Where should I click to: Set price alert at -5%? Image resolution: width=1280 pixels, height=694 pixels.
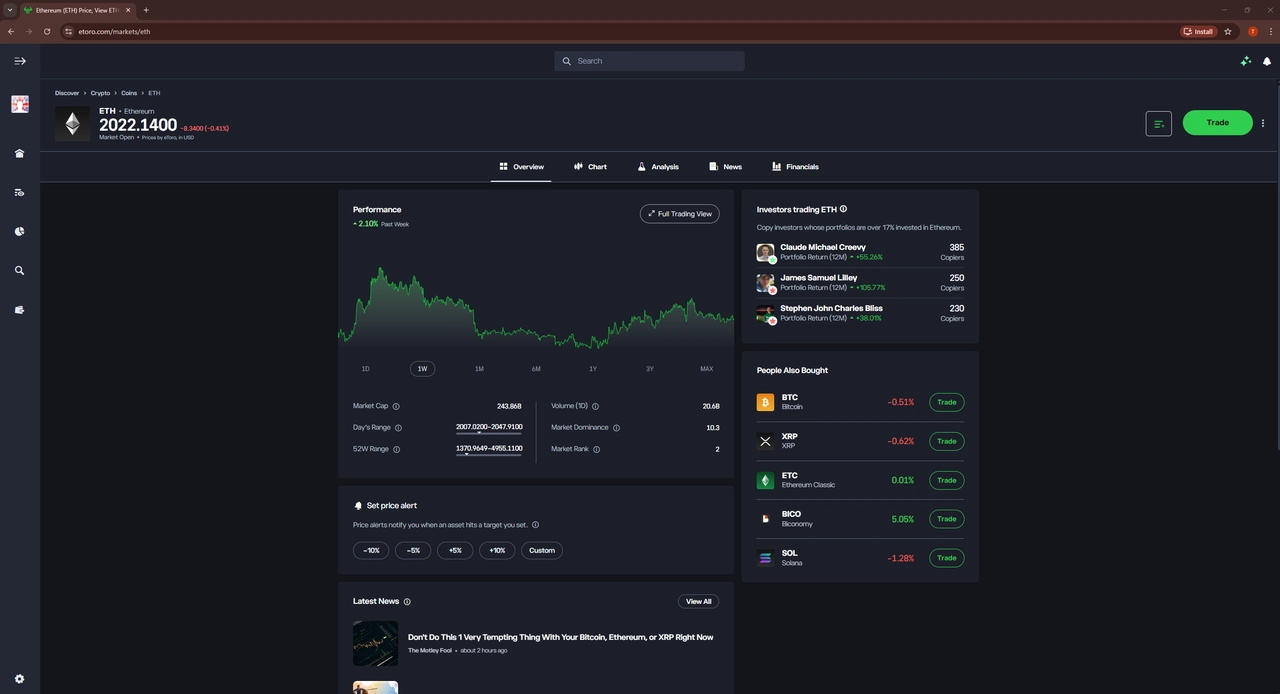pos(413,550)
